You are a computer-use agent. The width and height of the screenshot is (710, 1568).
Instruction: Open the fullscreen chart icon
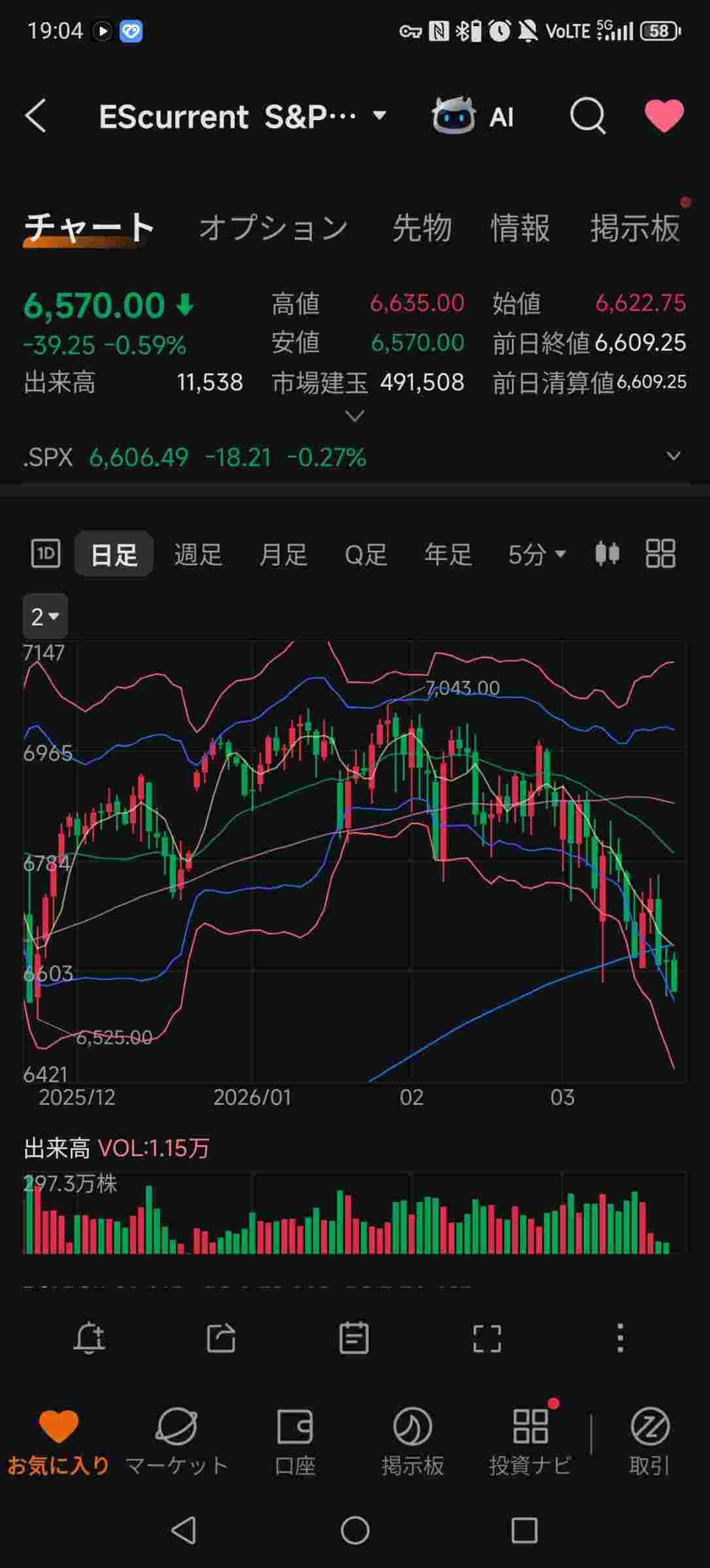(x=486, y=1339)
